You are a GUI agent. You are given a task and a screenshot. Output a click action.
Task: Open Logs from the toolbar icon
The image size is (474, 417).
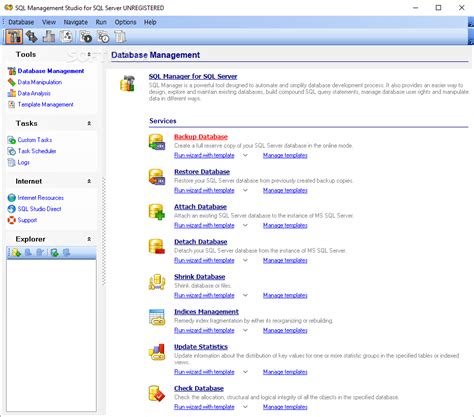pyautogui.click(x=120, y=36)
